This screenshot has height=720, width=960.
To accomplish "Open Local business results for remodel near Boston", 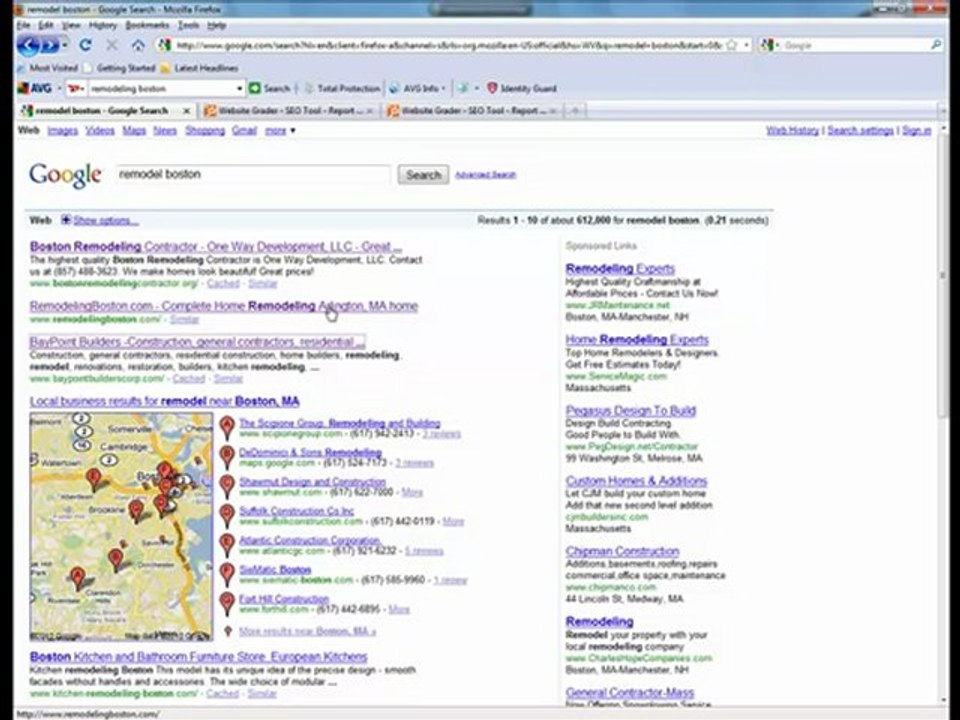I will 164,402.
